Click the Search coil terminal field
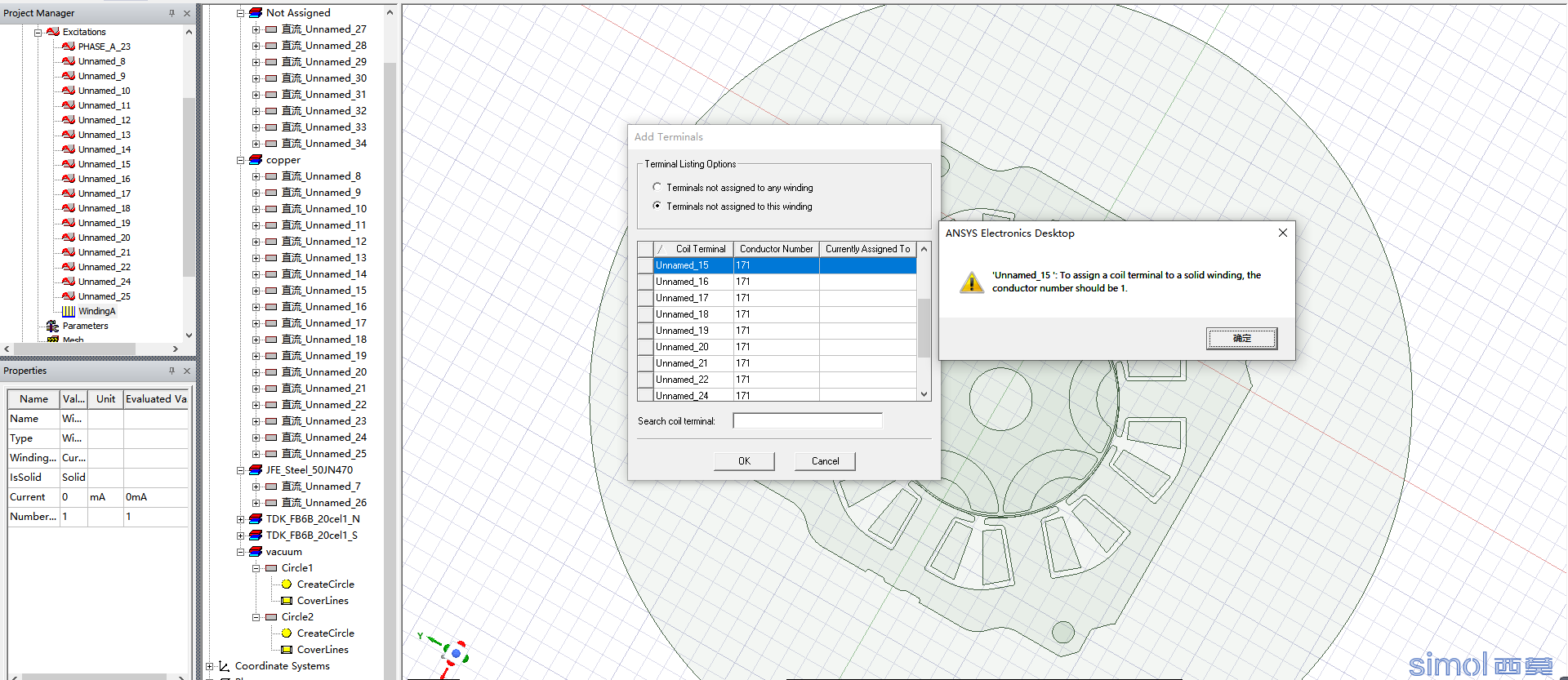The width and height of the screenshot is (1568, 680). 807,421
